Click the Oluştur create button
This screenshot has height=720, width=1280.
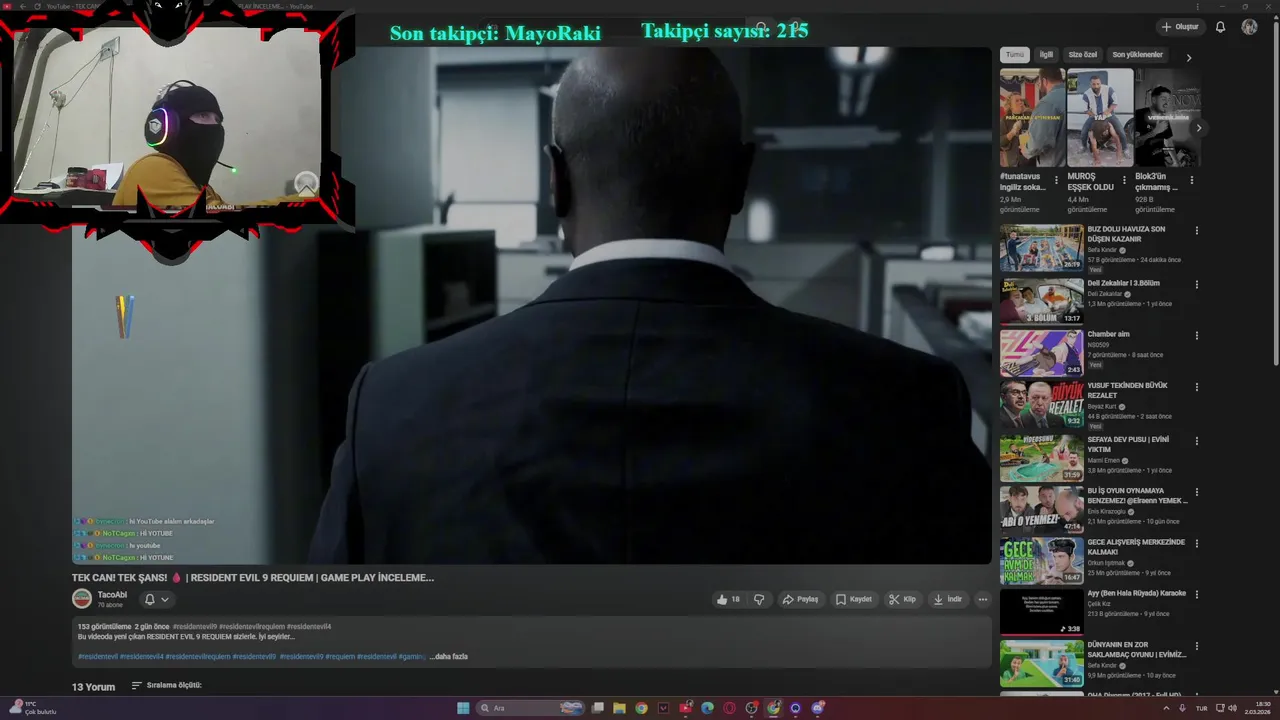[1180, 27]
